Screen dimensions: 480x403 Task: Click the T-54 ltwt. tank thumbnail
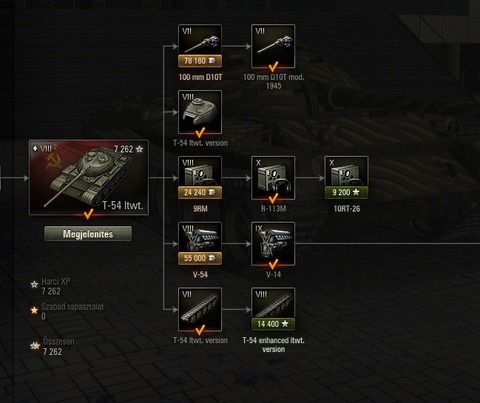[89, 178]
